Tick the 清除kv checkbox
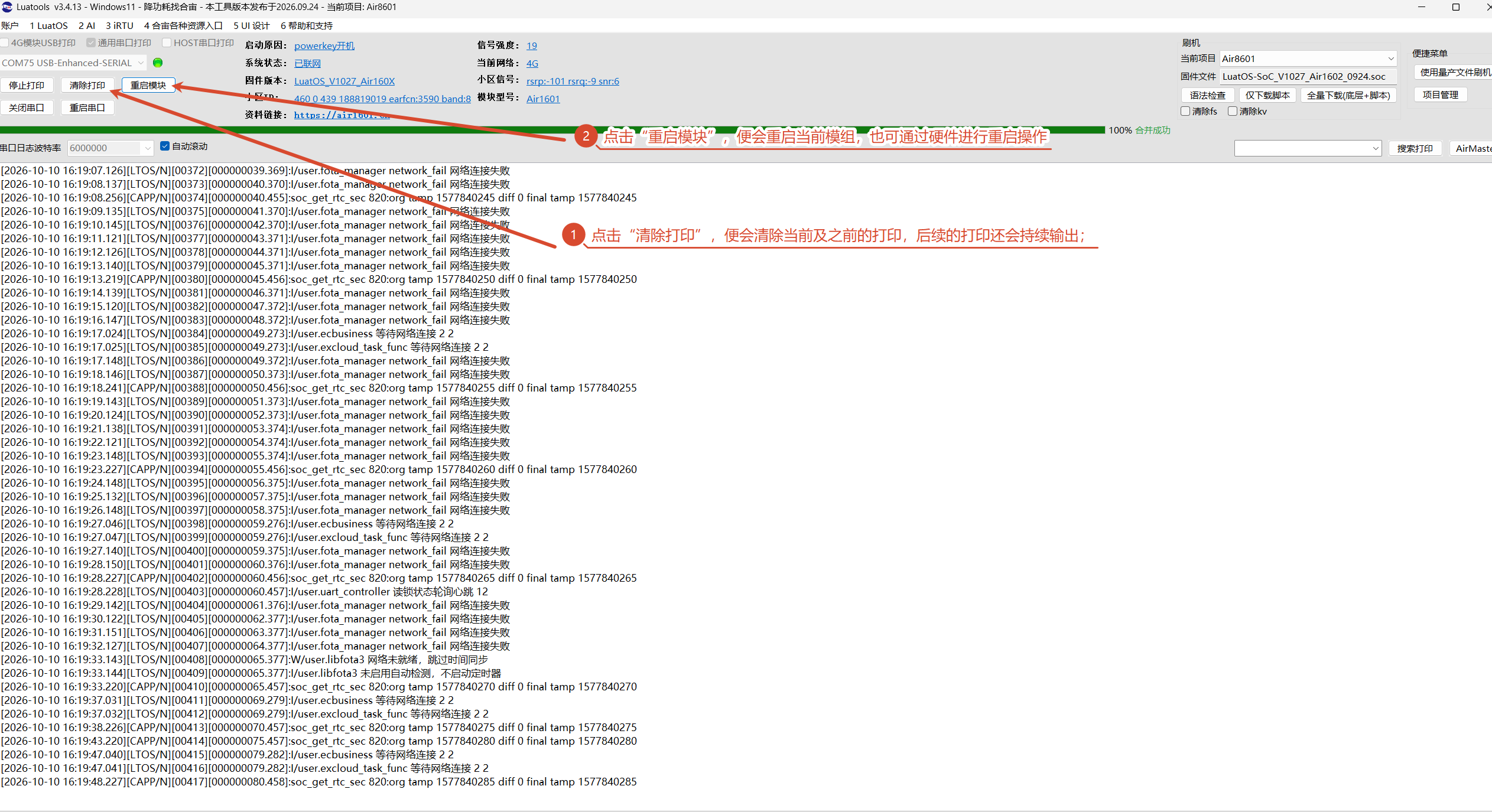The height and width of the screenshot is (812, 1492). (x=1233, y=111)
